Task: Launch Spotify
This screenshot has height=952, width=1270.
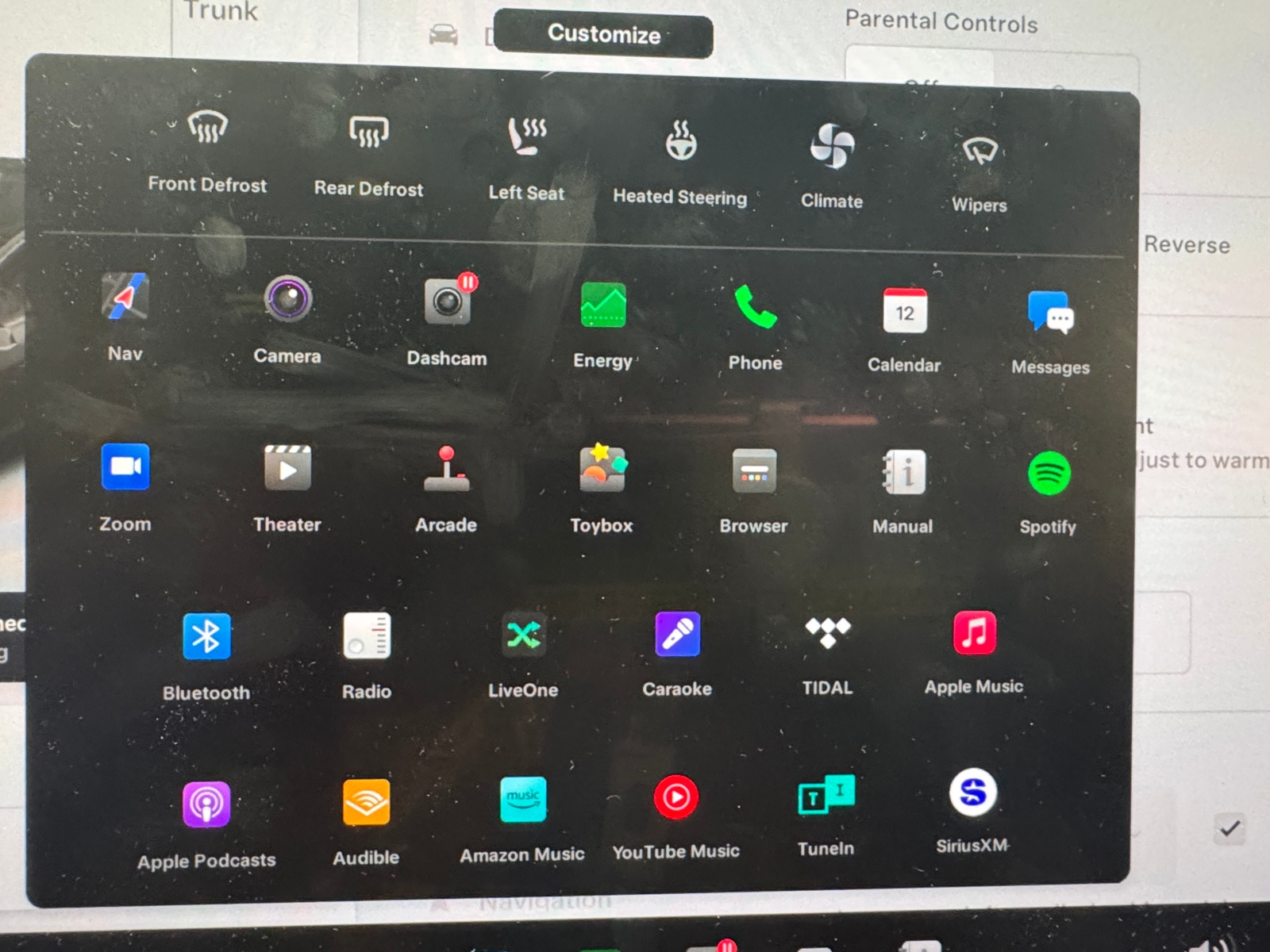Action: 1049,493
